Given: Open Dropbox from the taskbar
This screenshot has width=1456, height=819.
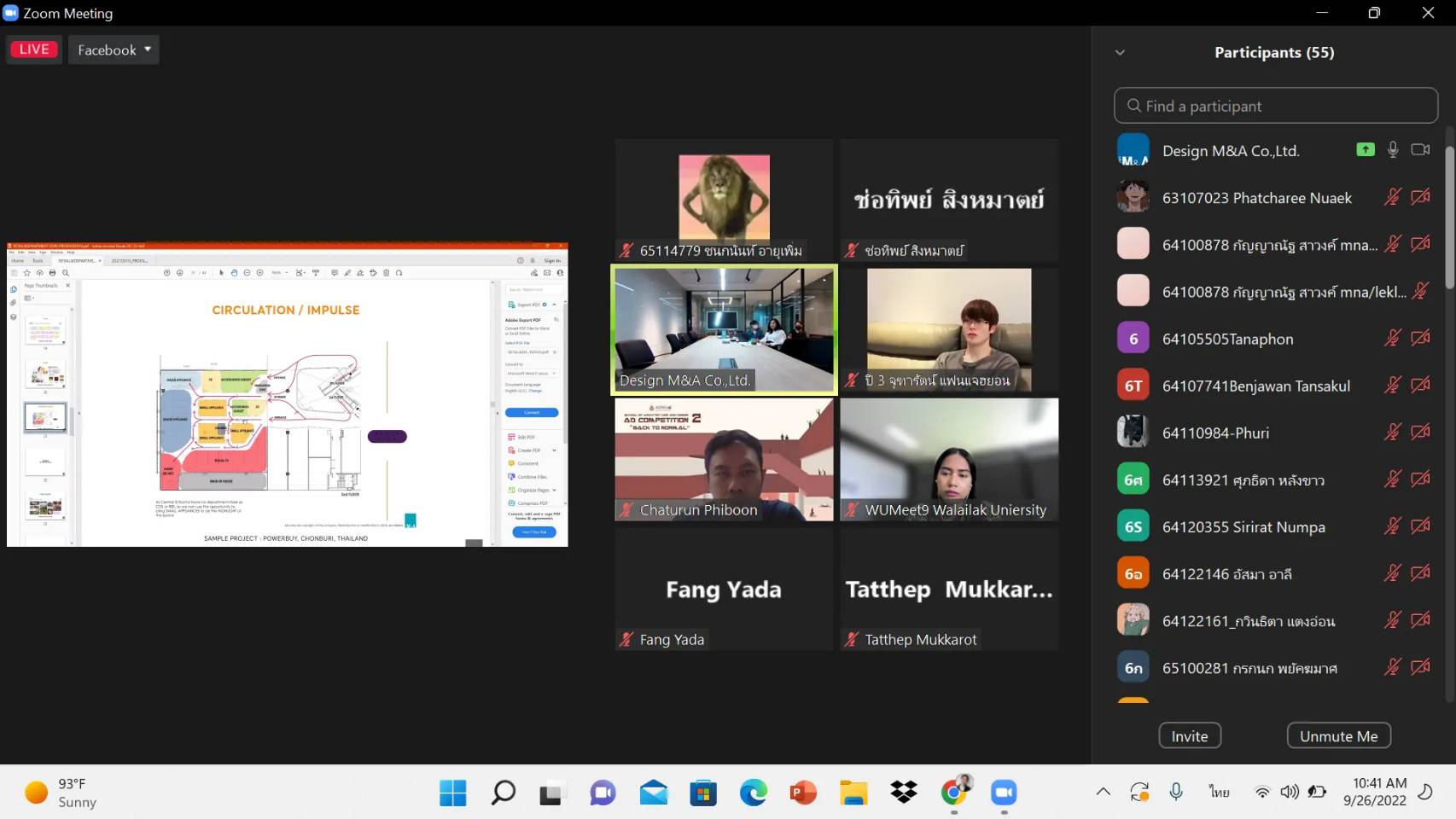Looking at the screenshot, I should click(x=904, y=793).
